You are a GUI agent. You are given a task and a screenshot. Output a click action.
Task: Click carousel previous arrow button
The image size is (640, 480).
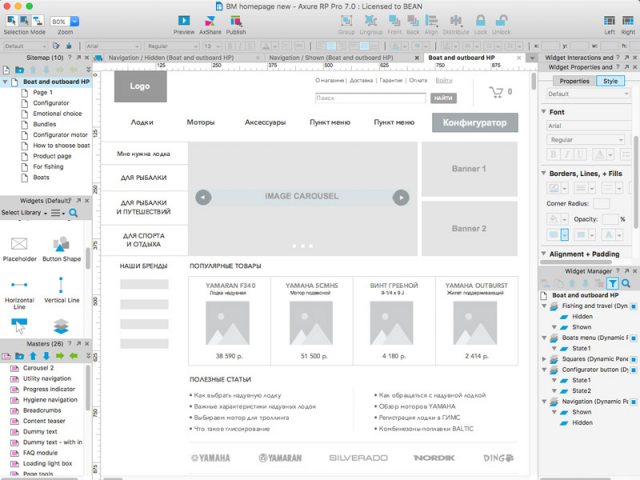[203, 198]
